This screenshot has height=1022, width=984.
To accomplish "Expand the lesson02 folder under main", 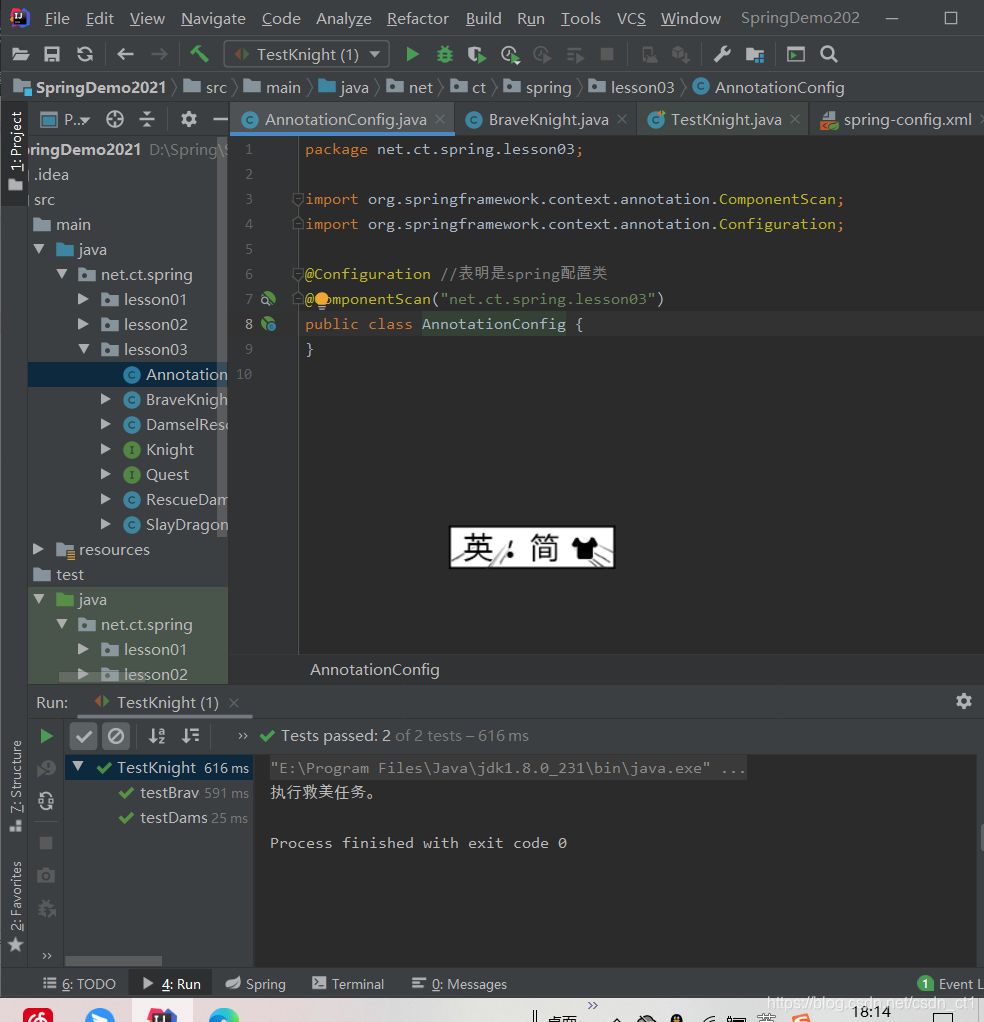I will pyautogui.click(x=83, y=324).
